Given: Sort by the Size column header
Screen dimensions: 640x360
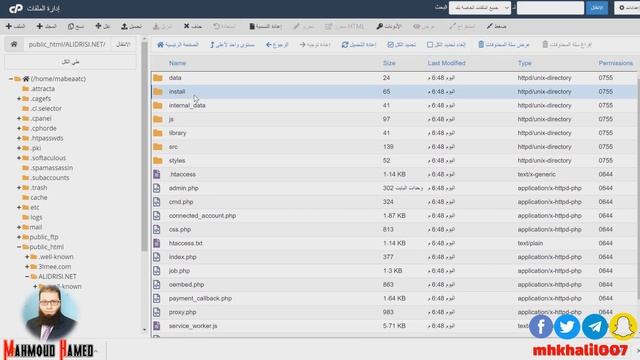Looking at the screenshot, I should pyautogui.click(x=389, y=63).
